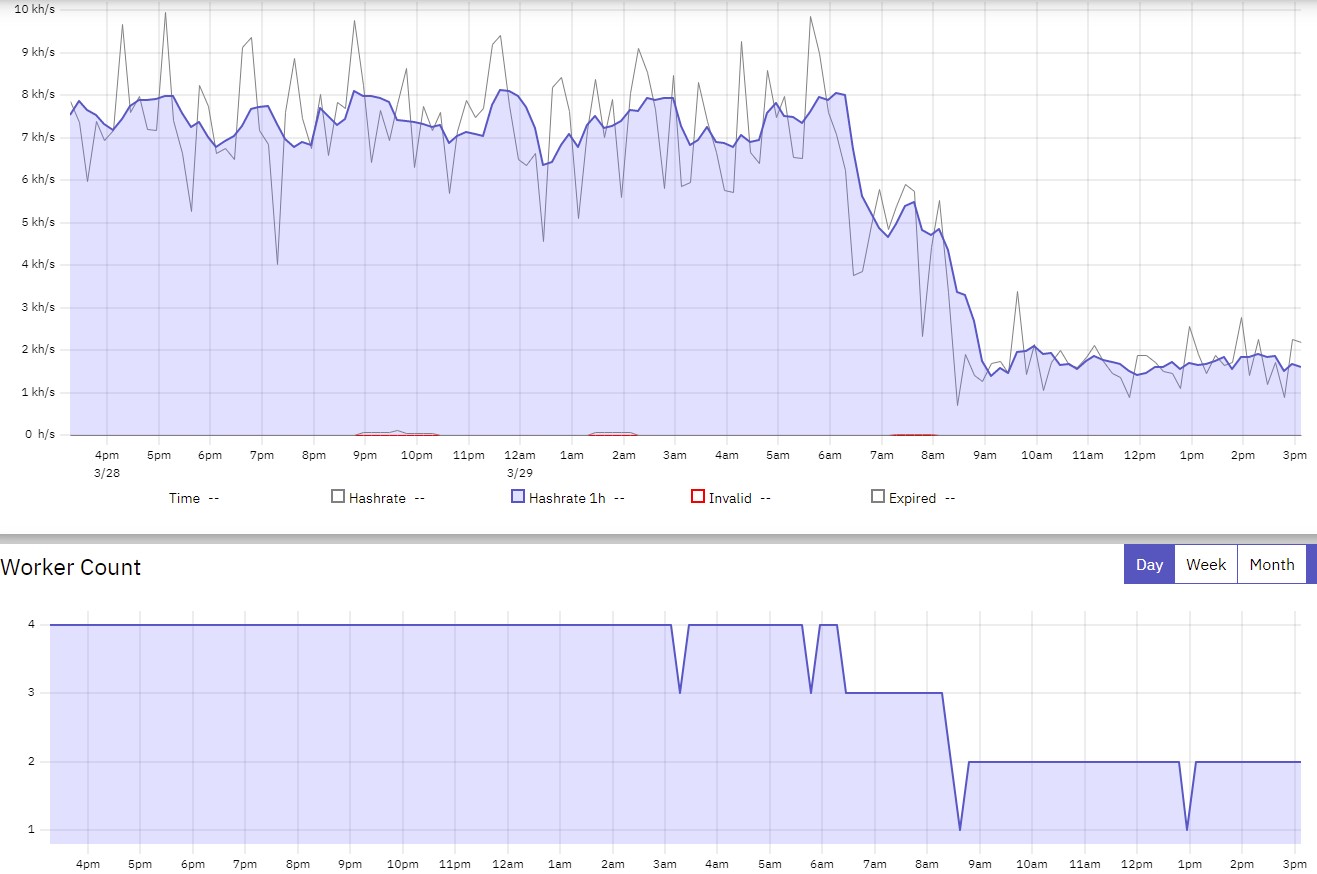Toggle the Invalid legend checkbox
Viewport: 1317px width, 874px height.
click(x=698, y=496)
